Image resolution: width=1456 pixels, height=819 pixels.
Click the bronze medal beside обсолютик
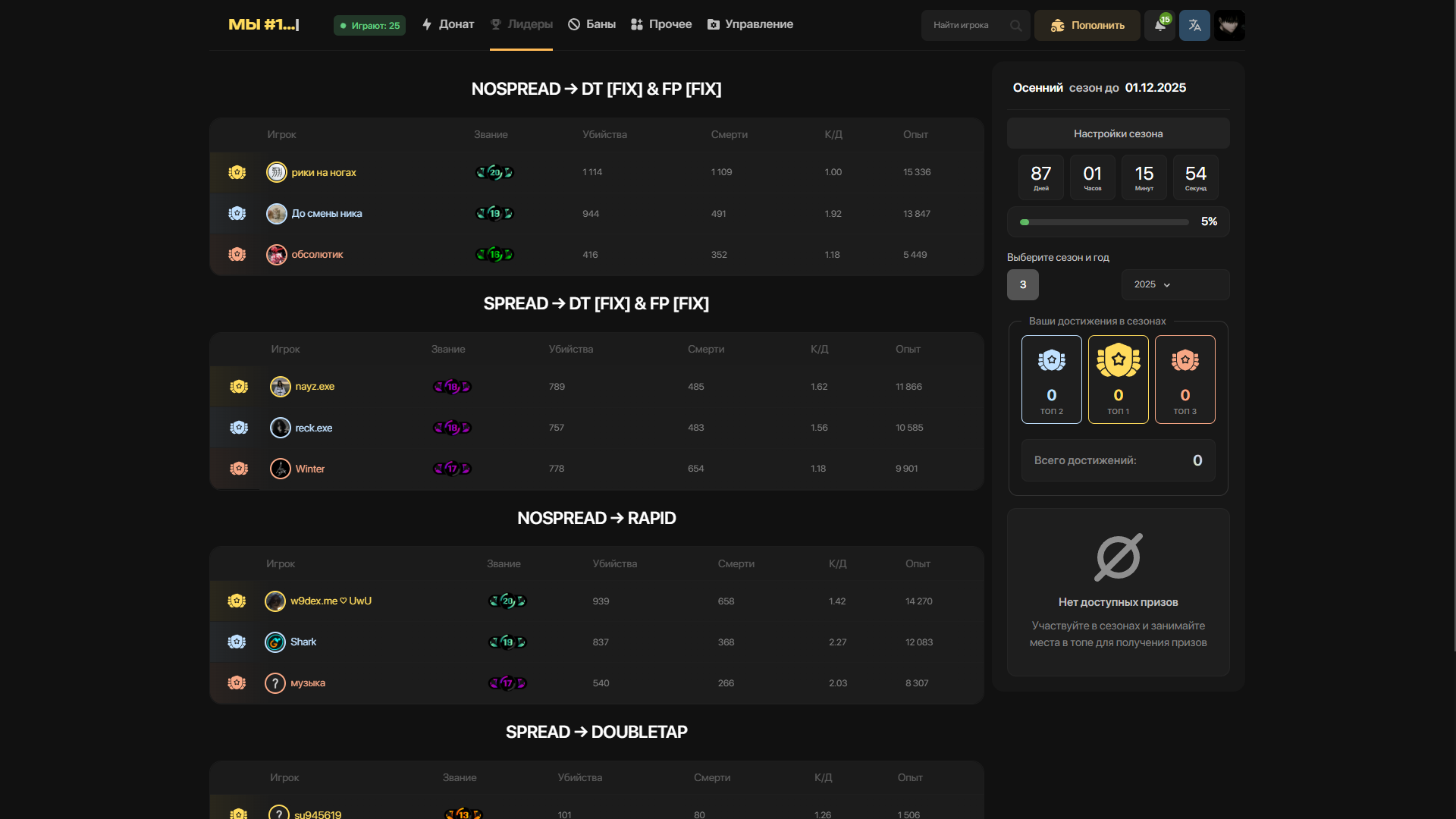237,254
